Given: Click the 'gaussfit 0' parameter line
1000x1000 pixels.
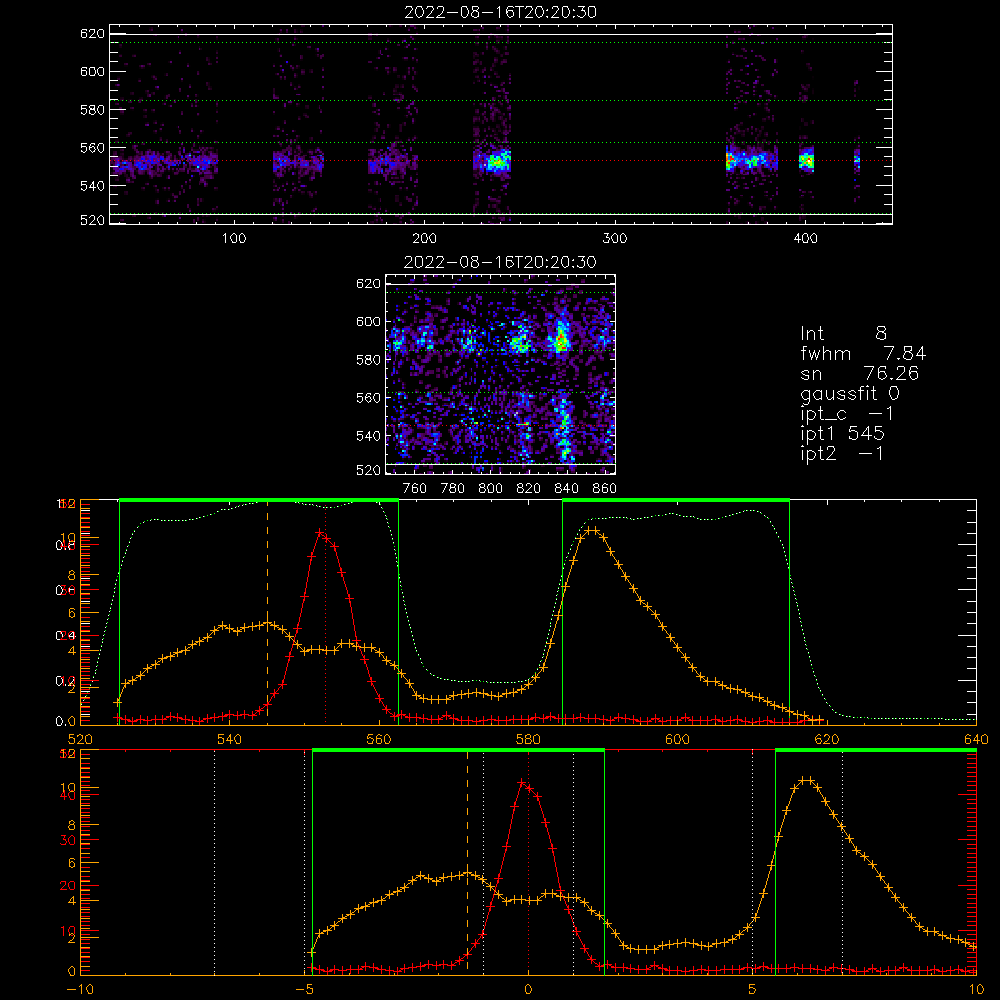Looking at the screenshot, I should pyautogui.click(x=850, y=393).
